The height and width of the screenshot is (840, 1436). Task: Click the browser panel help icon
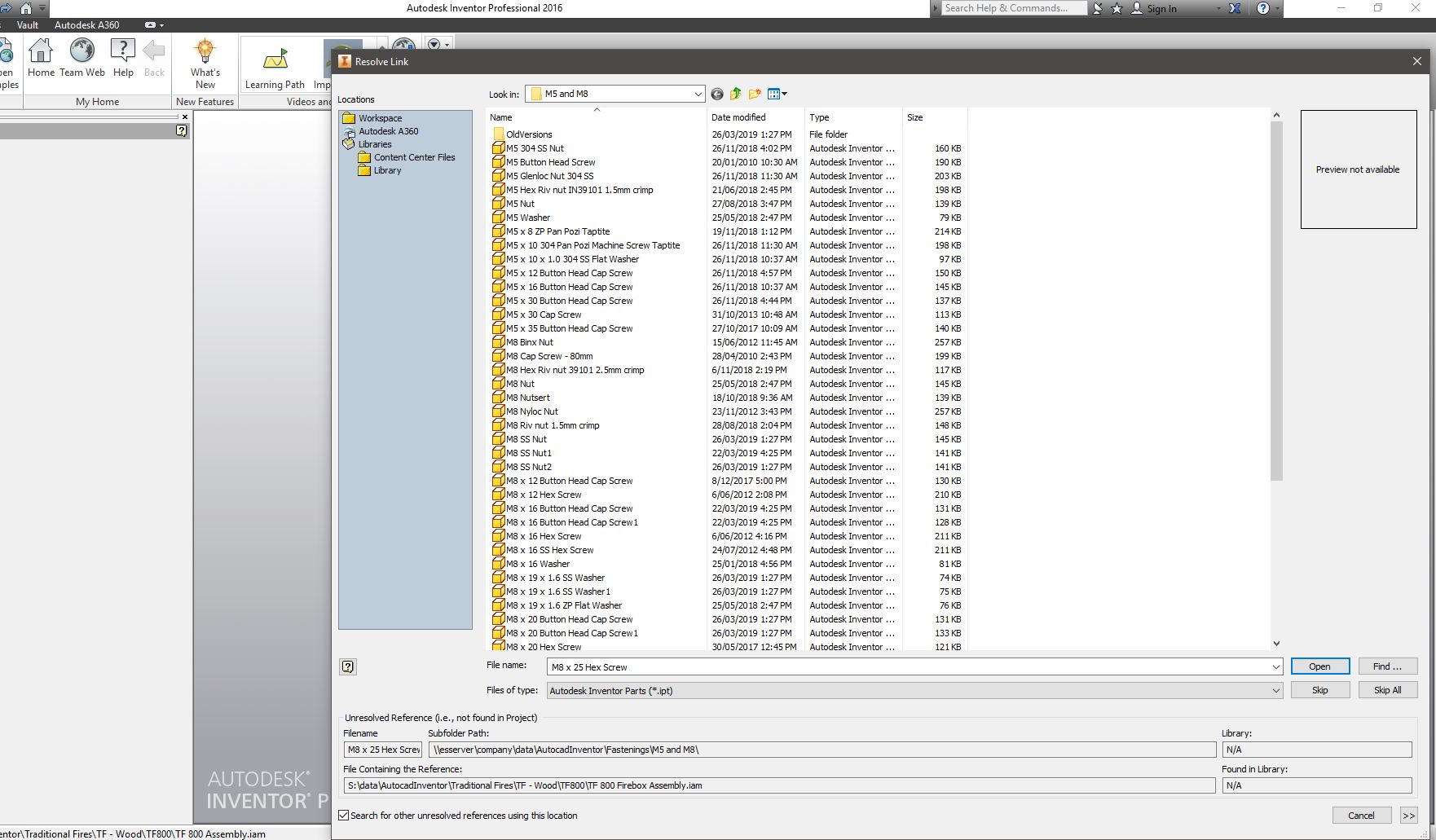coord(181,130)
